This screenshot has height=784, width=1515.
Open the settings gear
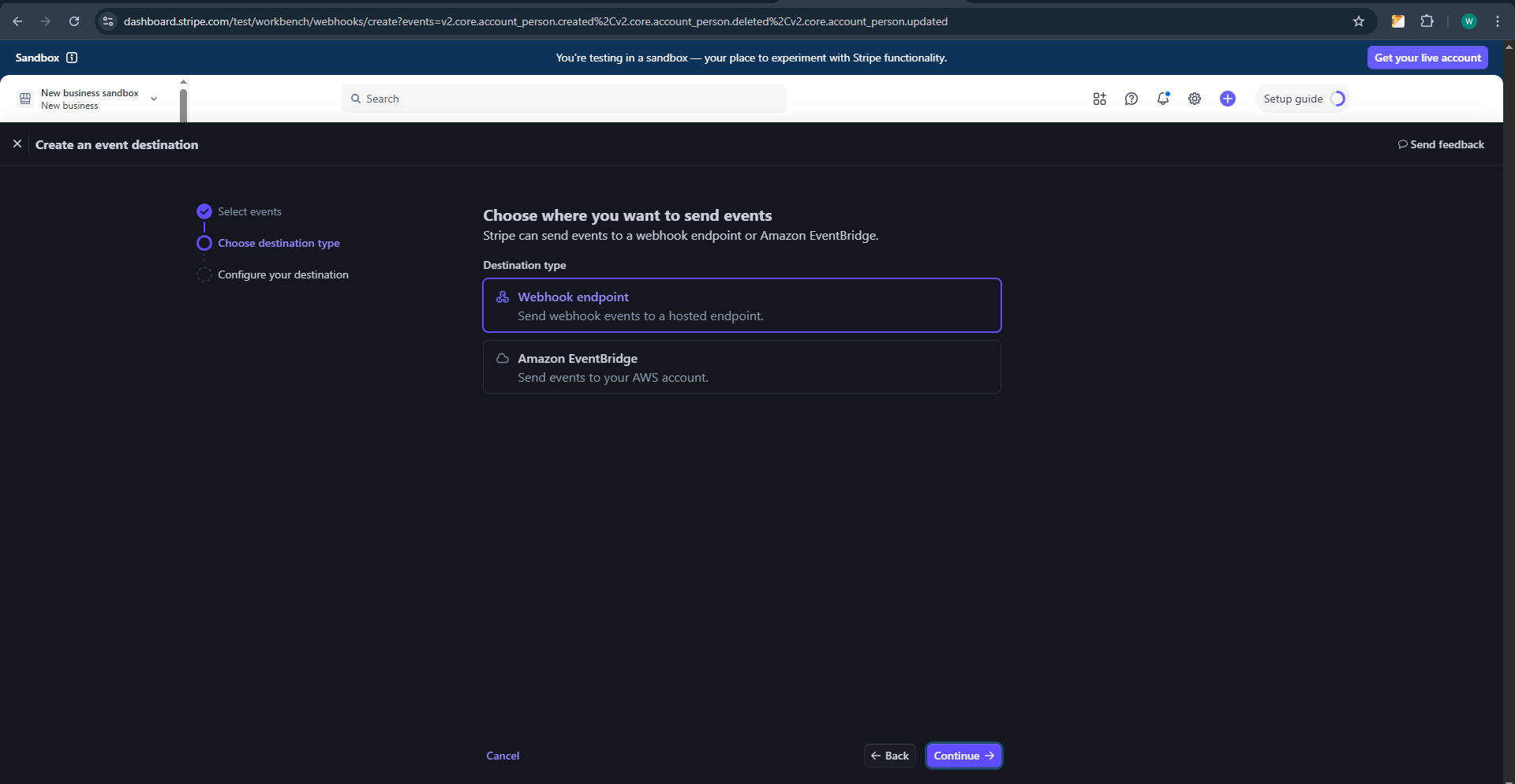pos(1195,99)
